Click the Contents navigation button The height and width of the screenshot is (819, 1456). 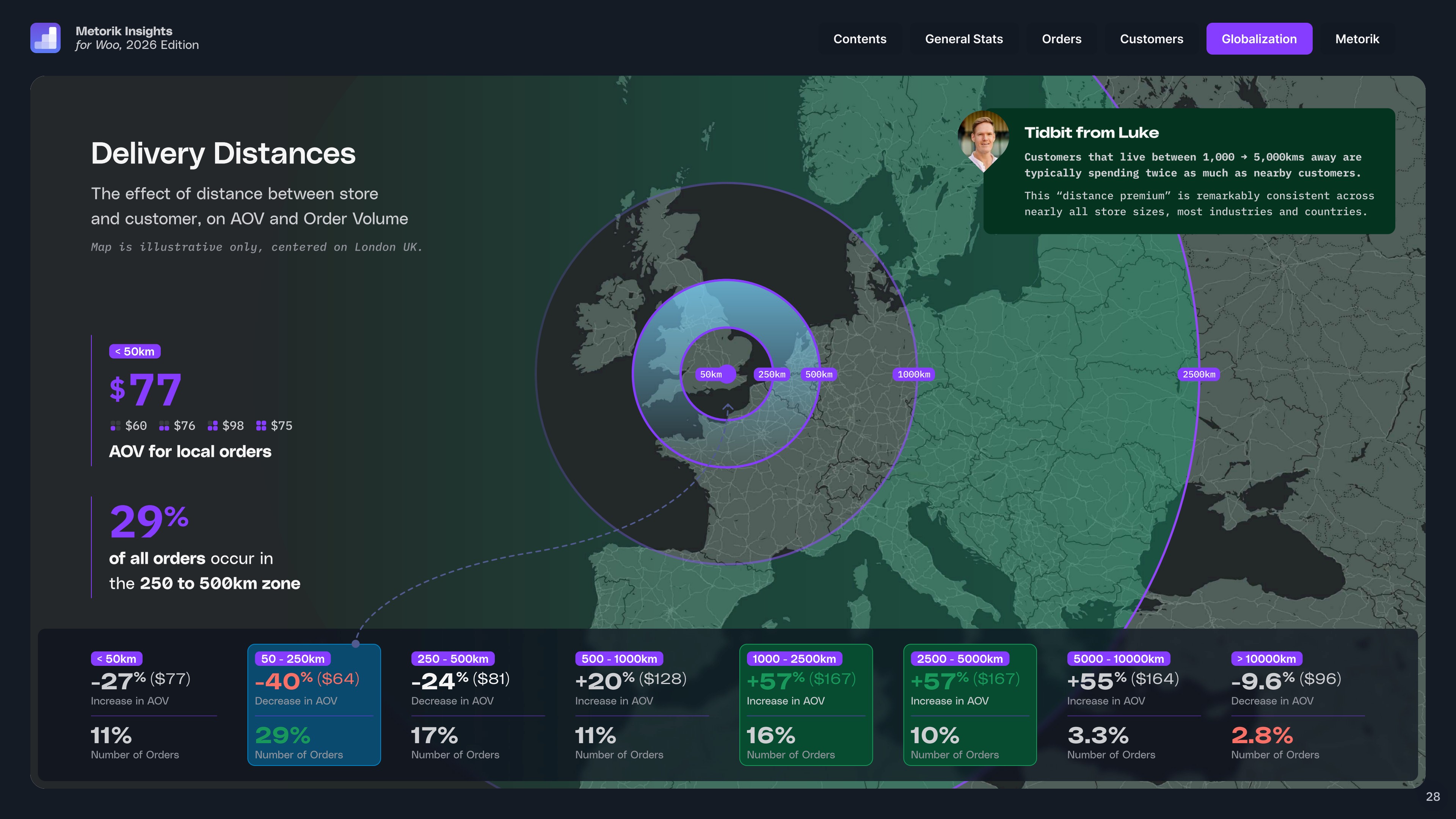pyautogui.click(x=860, y=38)
